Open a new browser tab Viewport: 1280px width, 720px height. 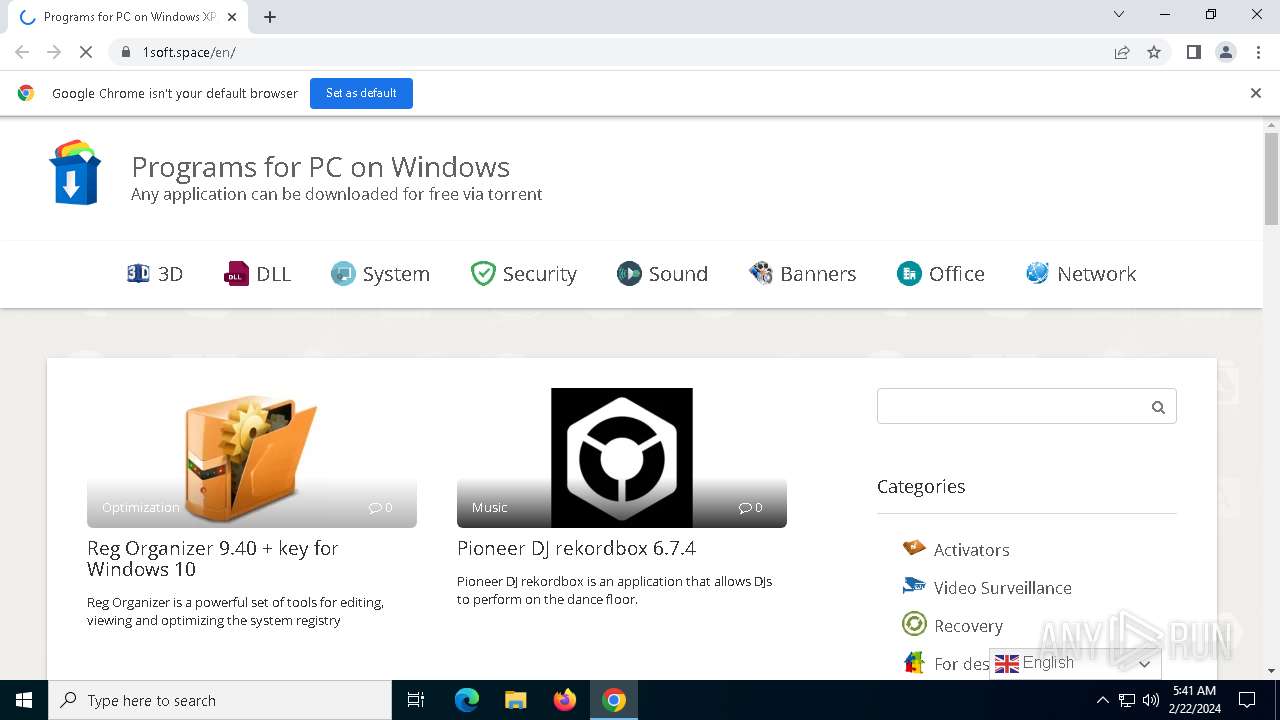pyautogui.click(x=270, y=17)
